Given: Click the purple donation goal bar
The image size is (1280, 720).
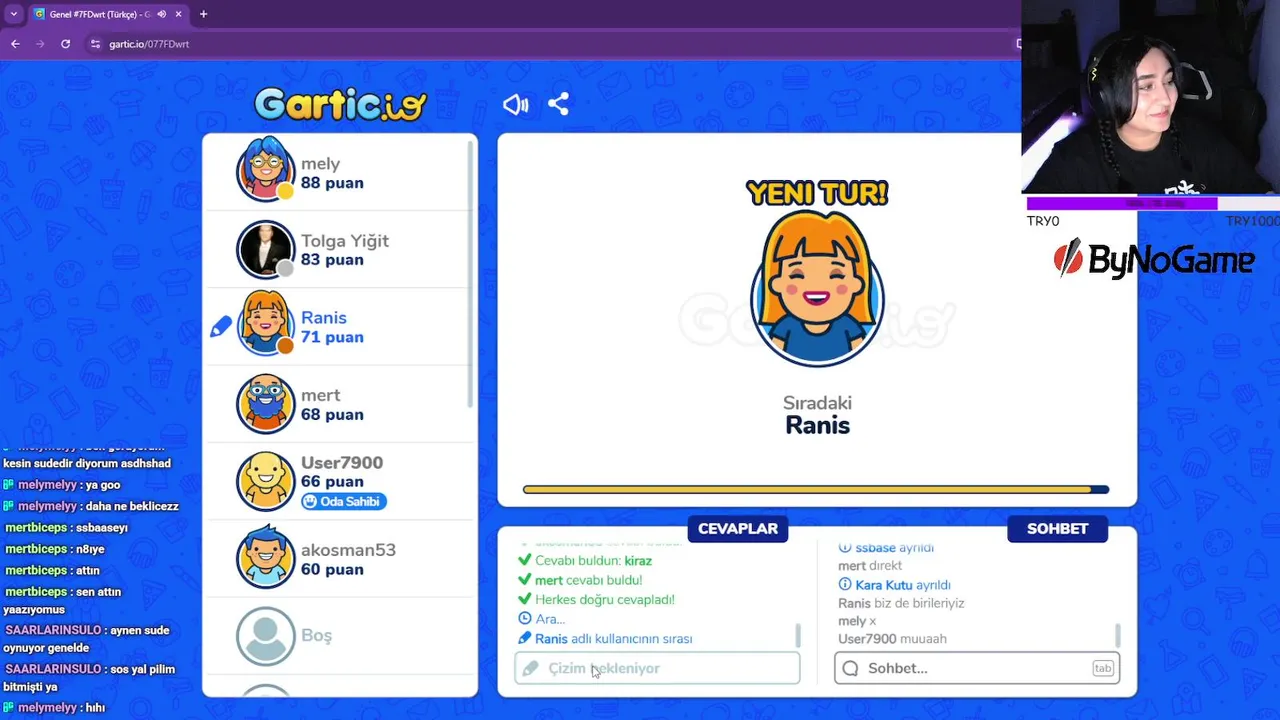Looking at the screenshot, I should [1122, 203].
